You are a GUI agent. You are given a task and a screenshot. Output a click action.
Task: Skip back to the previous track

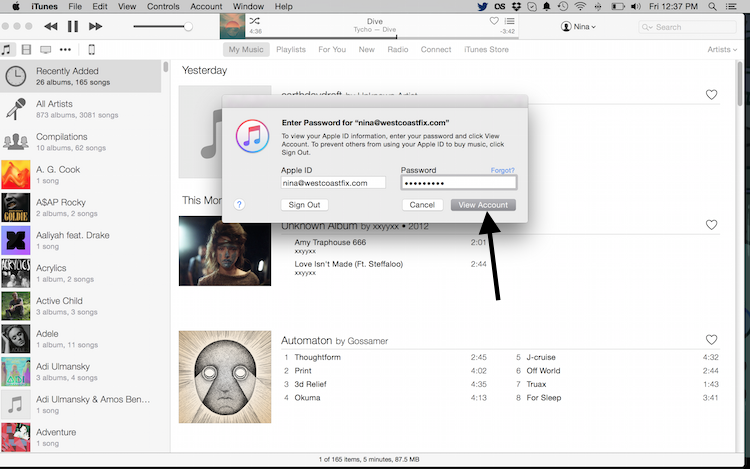[51, 26]
